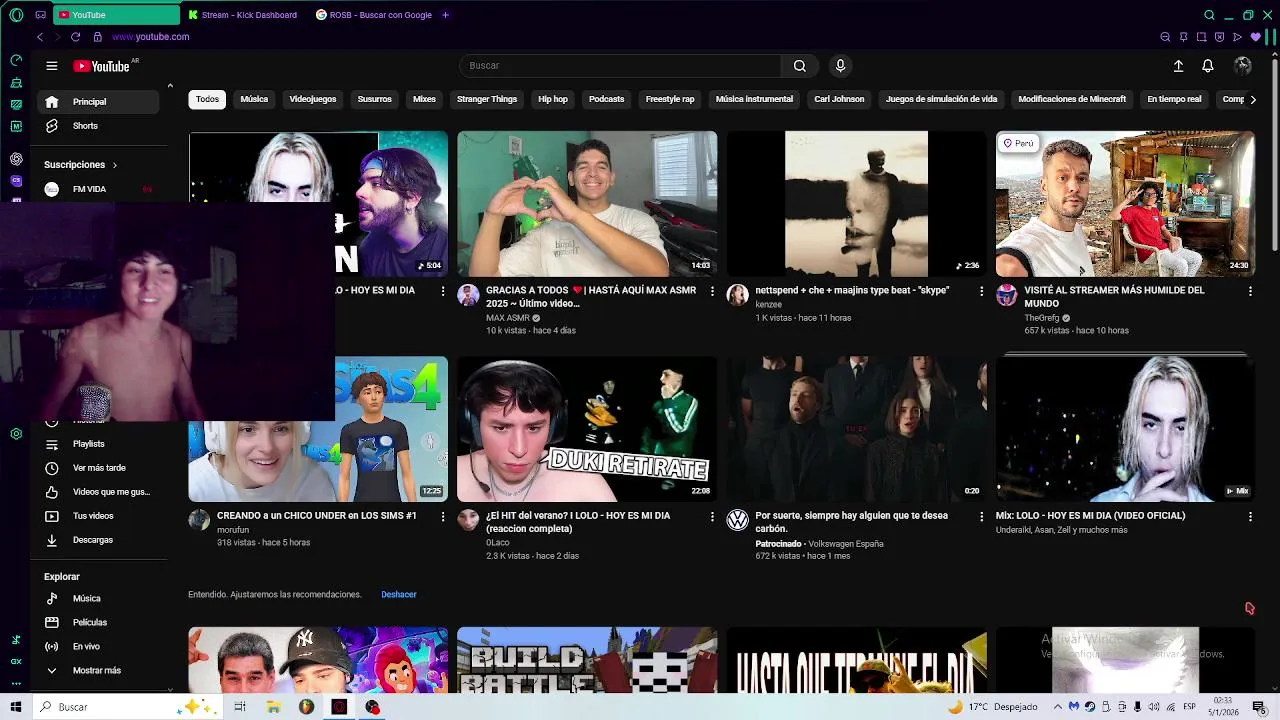Click the www.youtube.com address bar
The width and height of the screenshot is (1280, 720).
coord(151,37)
